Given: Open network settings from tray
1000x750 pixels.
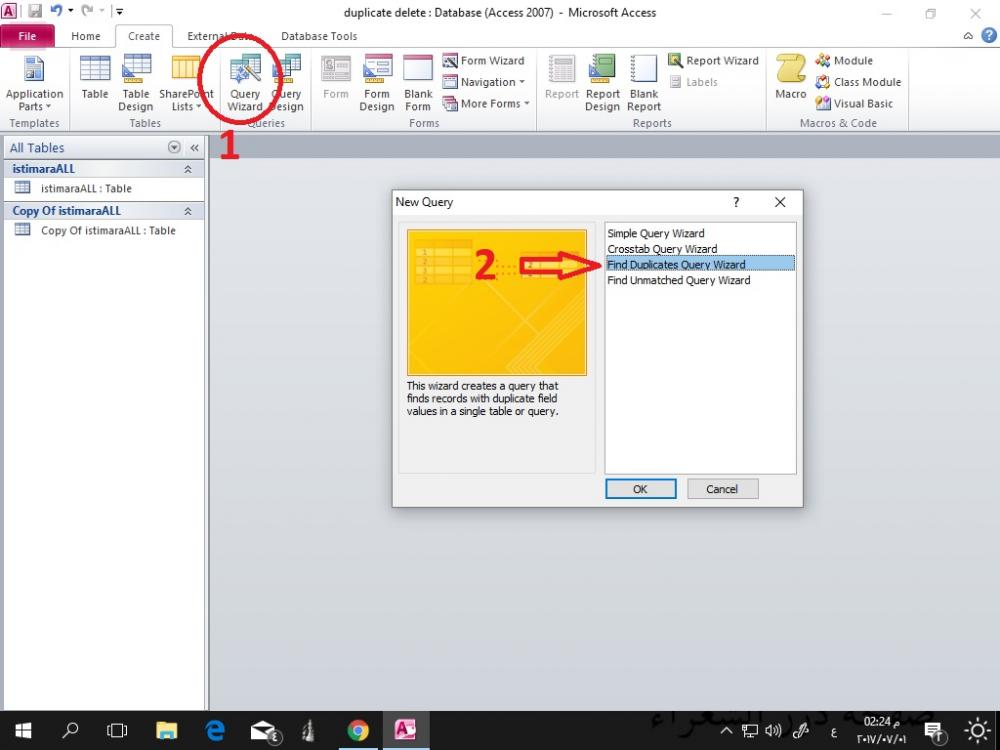Looking at the screenshot, I should click(x=750, y=731).
